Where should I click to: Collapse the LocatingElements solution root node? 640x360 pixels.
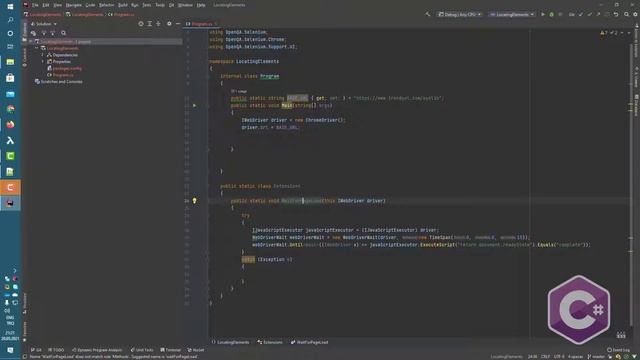[x=31, y=42]
